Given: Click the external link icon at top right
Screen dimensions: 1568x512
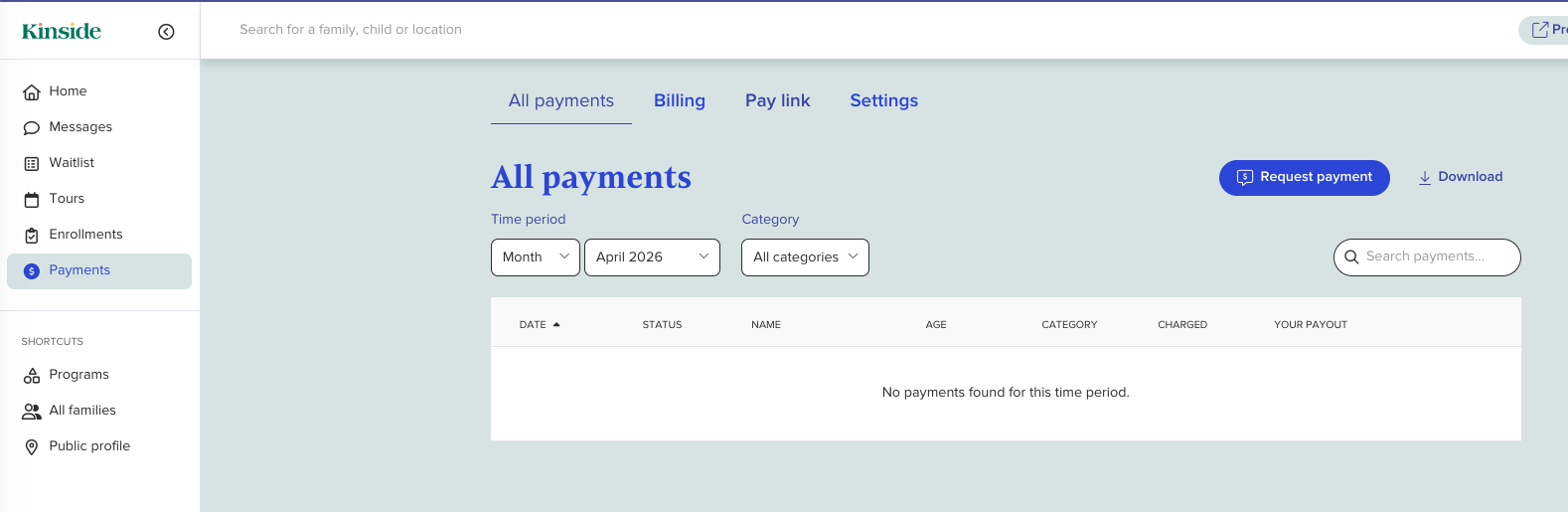Looking at the screenshot, I should pyautogui.click(x=1540, y=30).
